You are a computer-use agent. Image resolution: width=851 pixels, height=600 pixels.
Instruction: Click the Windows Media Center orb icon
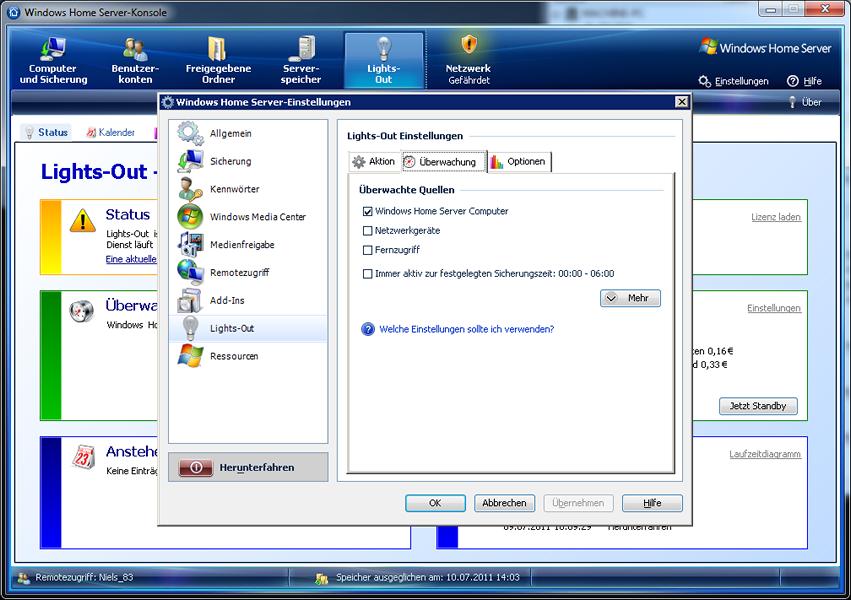pyautogui.click(x=190, y=216)
